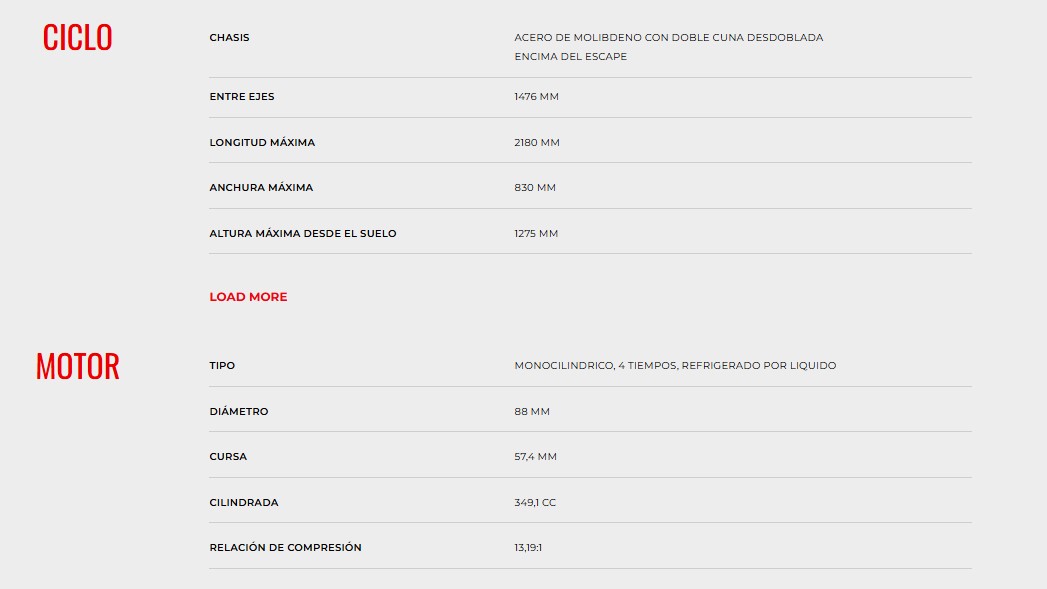
Task: Select the 2180 MM length value
Action: 537,143
